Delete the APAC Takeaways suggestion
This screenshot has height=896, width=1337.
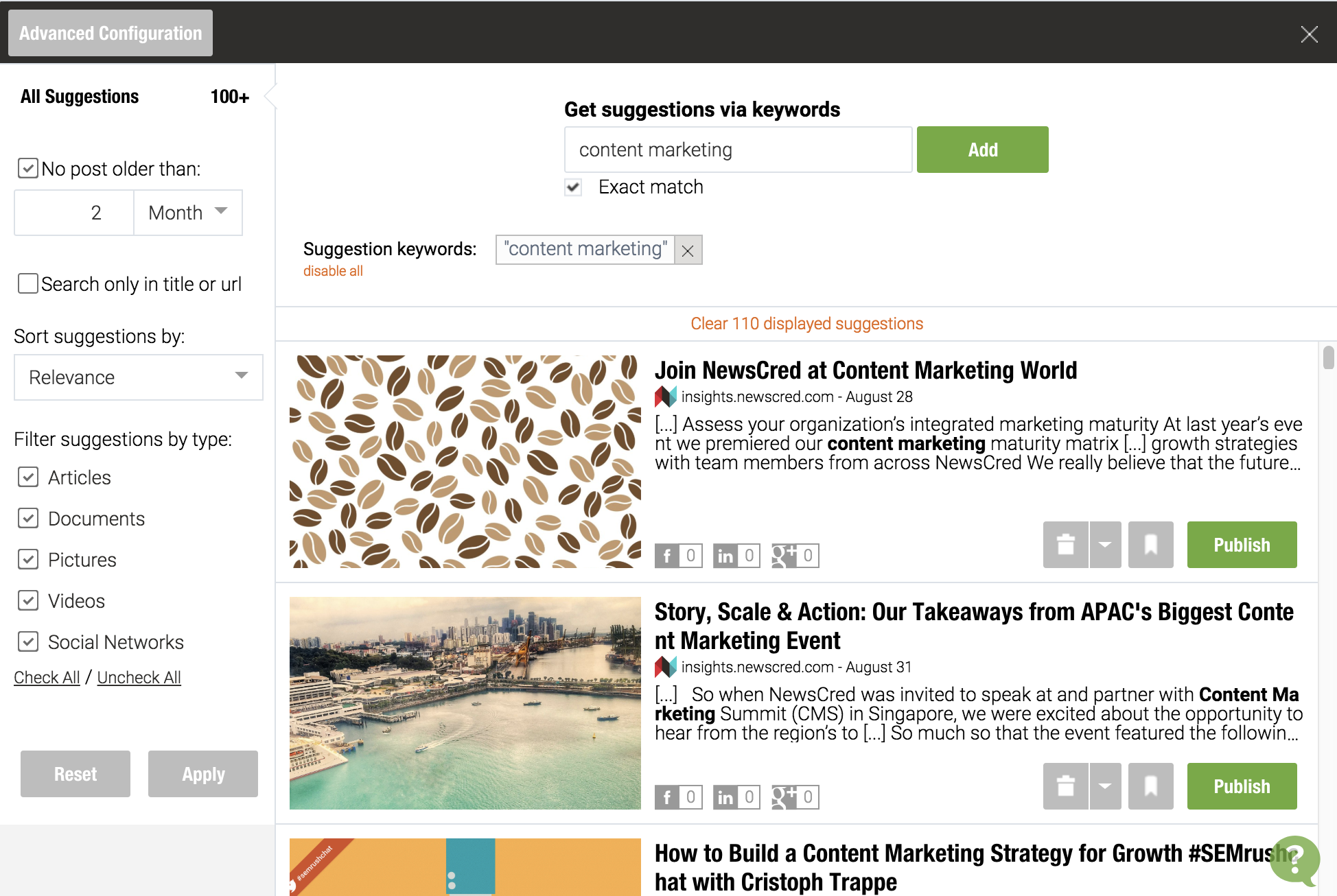(x=1065, y=786)
